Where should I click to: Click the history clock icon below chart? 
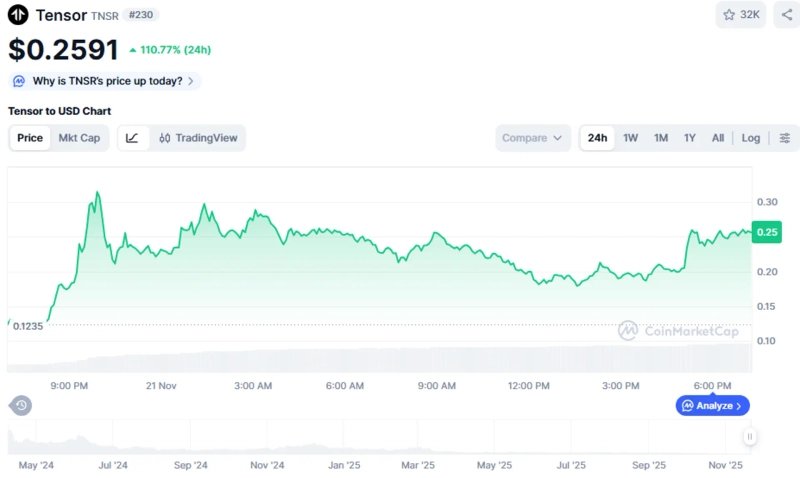click(21, 405)
